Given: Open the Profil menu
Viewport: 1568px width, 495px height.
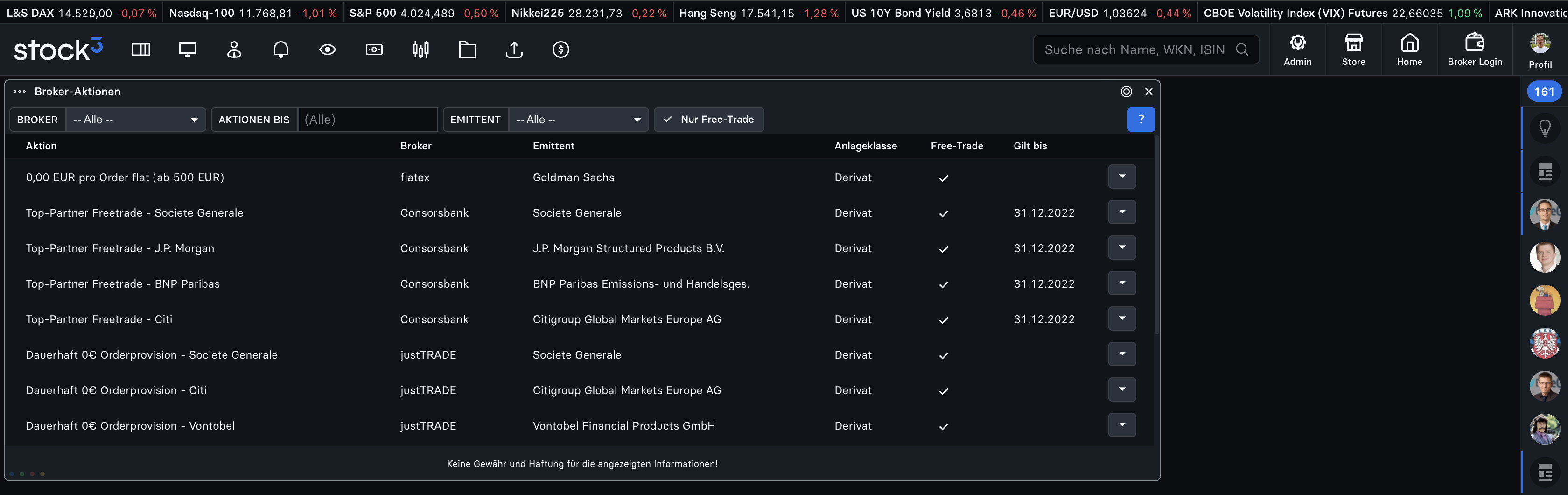Looking at the screenshot, I should [1540, 50].
